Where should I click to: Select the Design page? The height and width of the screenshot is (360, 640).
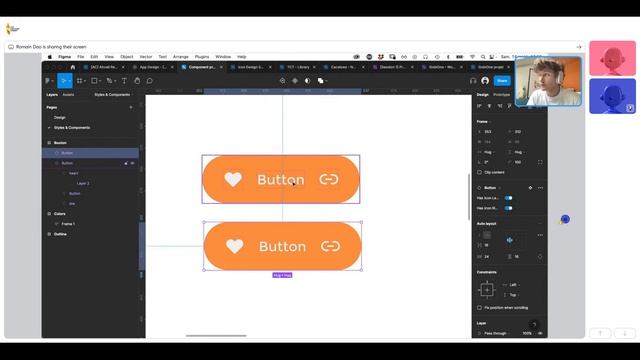point(60,118)
